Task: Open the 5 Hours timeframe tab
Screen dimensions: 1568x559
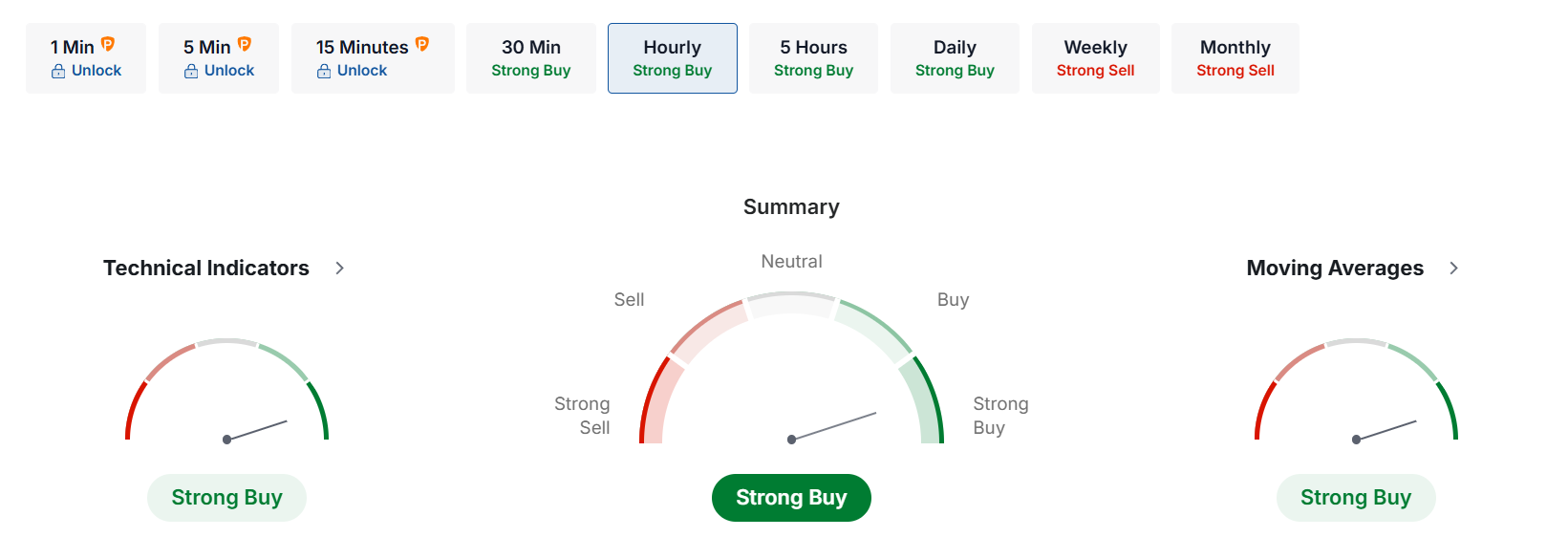Action: click(x=813, y=58)
